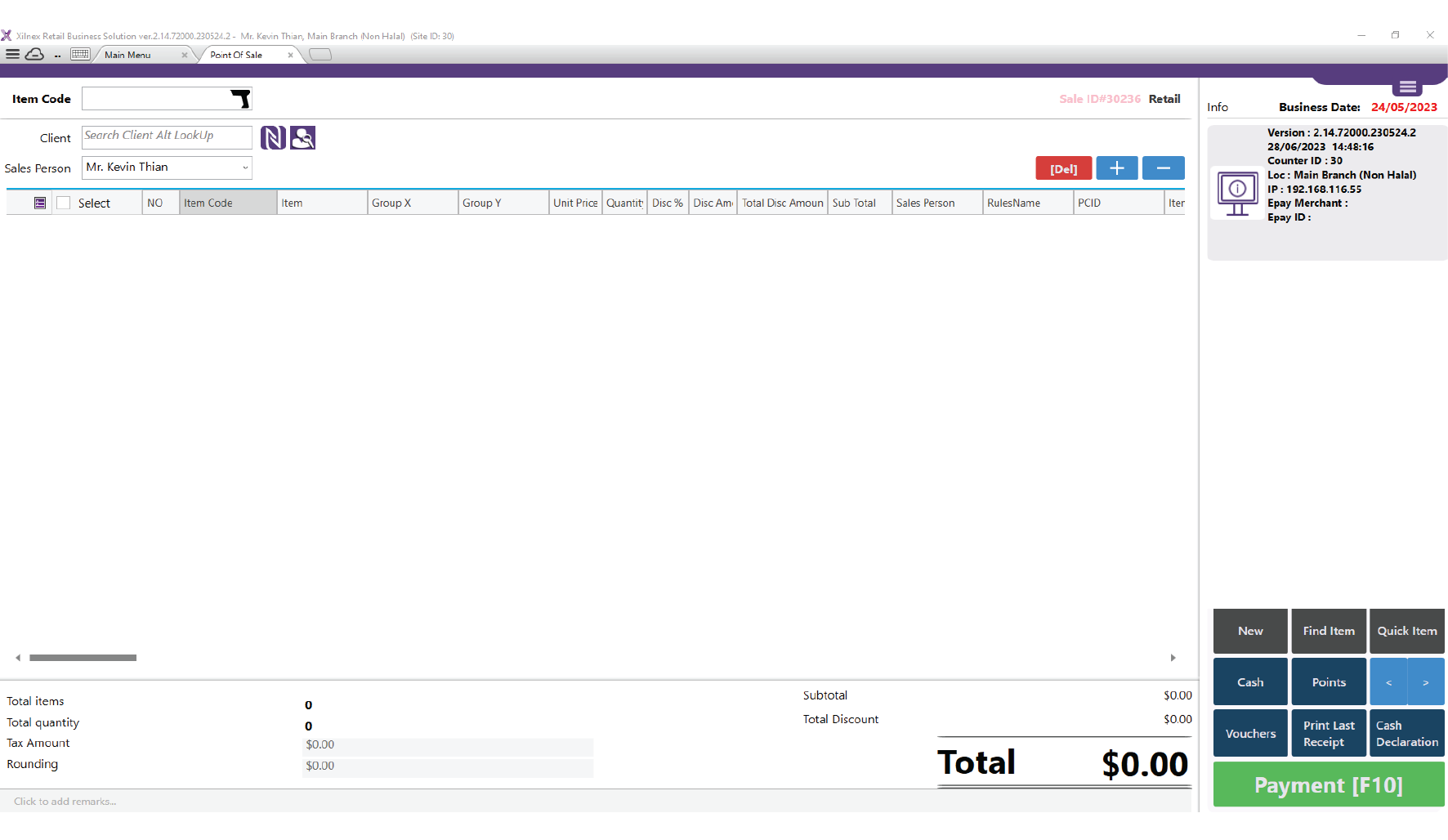Screen dimensions: 1448x840
Task: Click the purple panel menu icon above Info
Action: [1407, 87]
